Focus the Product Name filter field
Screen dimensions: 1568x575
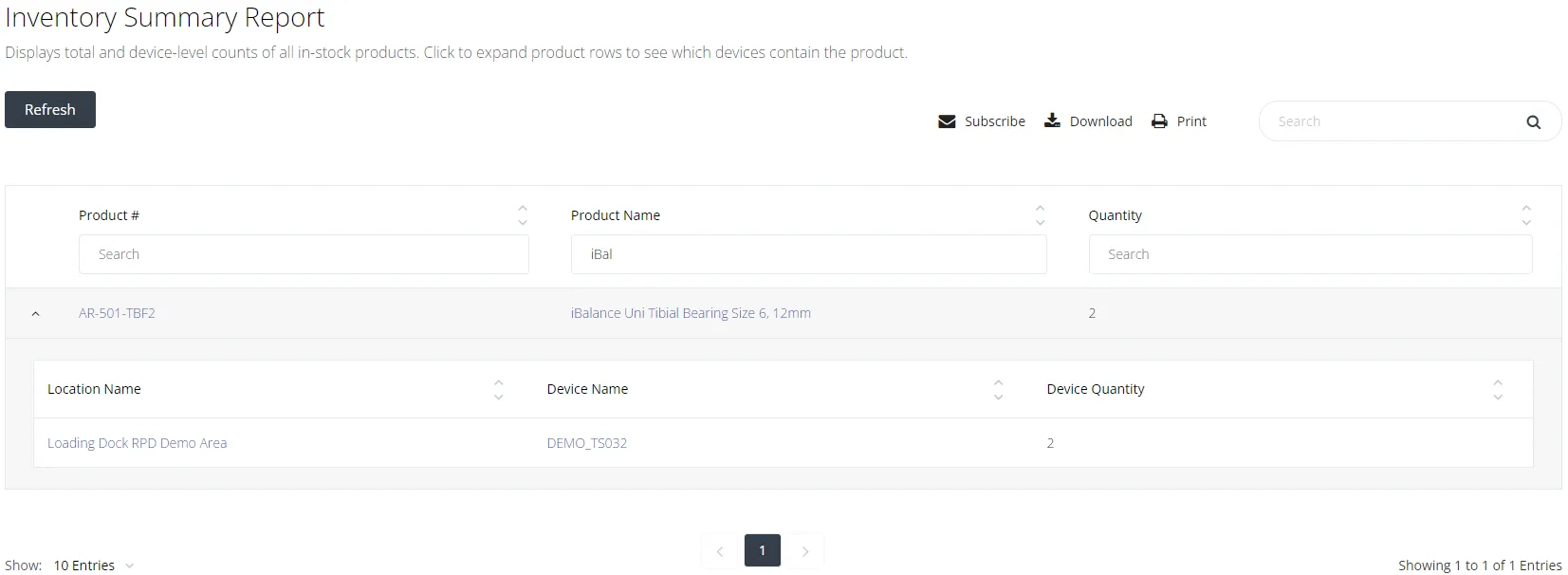(809, 254)
